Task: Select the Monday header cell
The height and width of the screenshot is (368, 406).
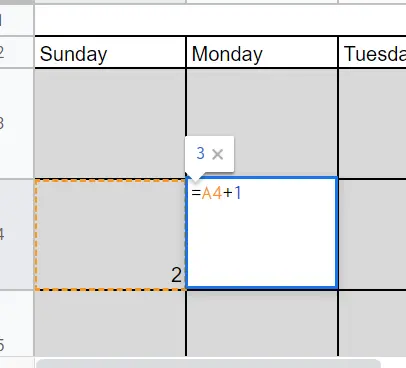Action: click(262, 52)
